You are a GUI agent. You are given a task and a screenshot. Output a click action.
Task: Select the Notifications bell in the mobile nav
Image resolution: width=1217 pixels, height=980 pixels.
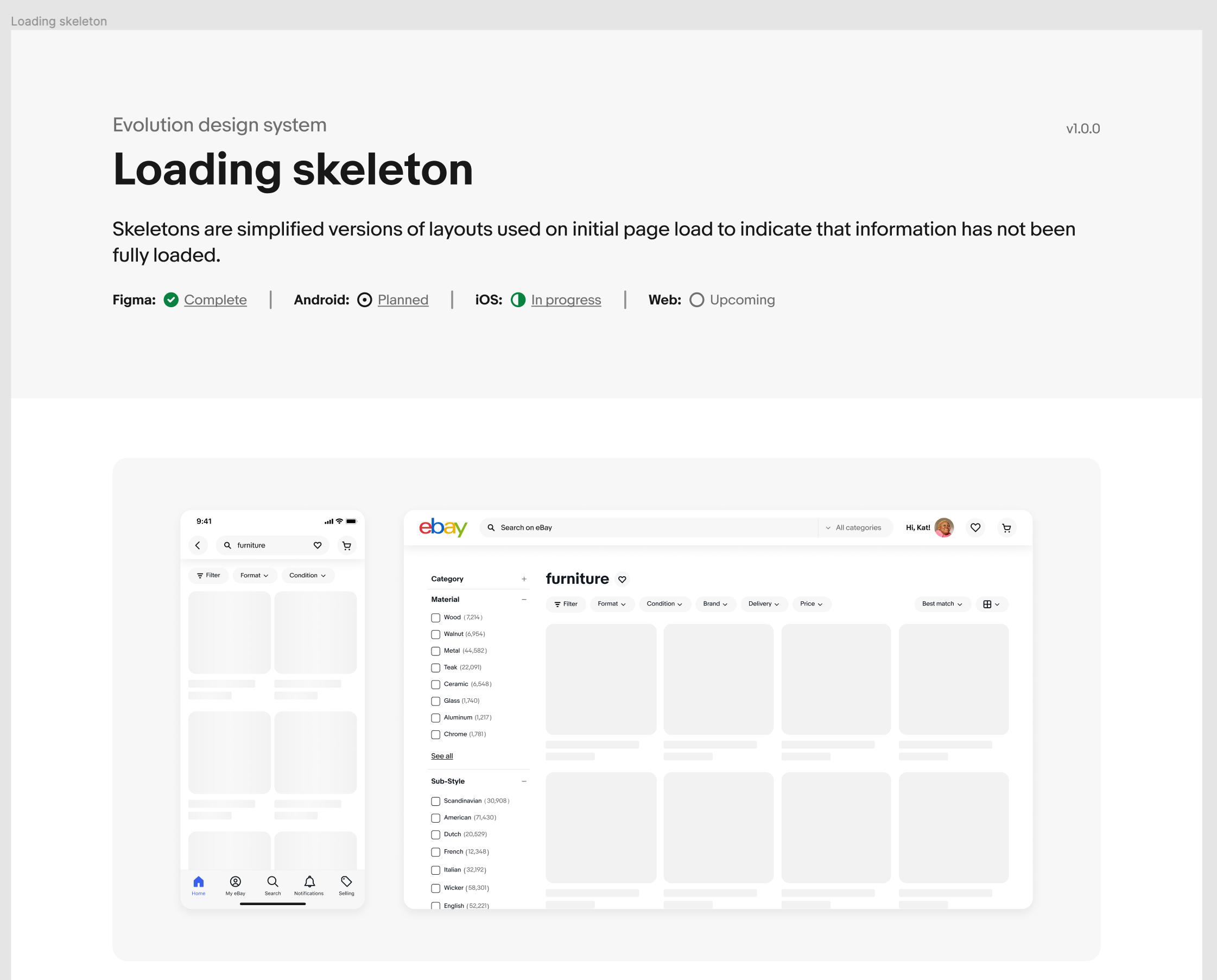pos(308,882)
